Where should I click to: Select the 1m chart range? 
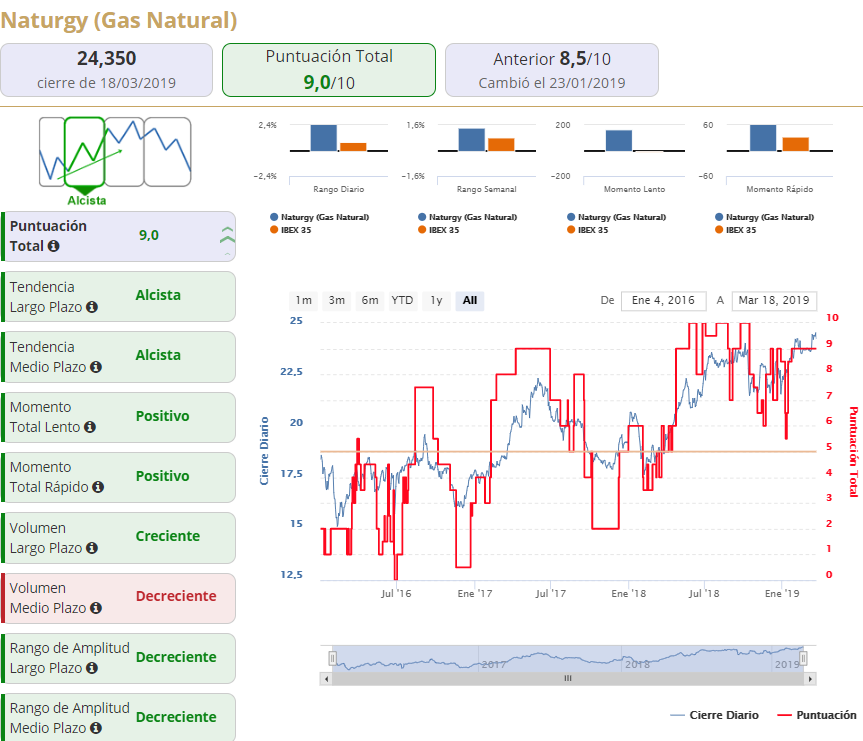point(303,301)
